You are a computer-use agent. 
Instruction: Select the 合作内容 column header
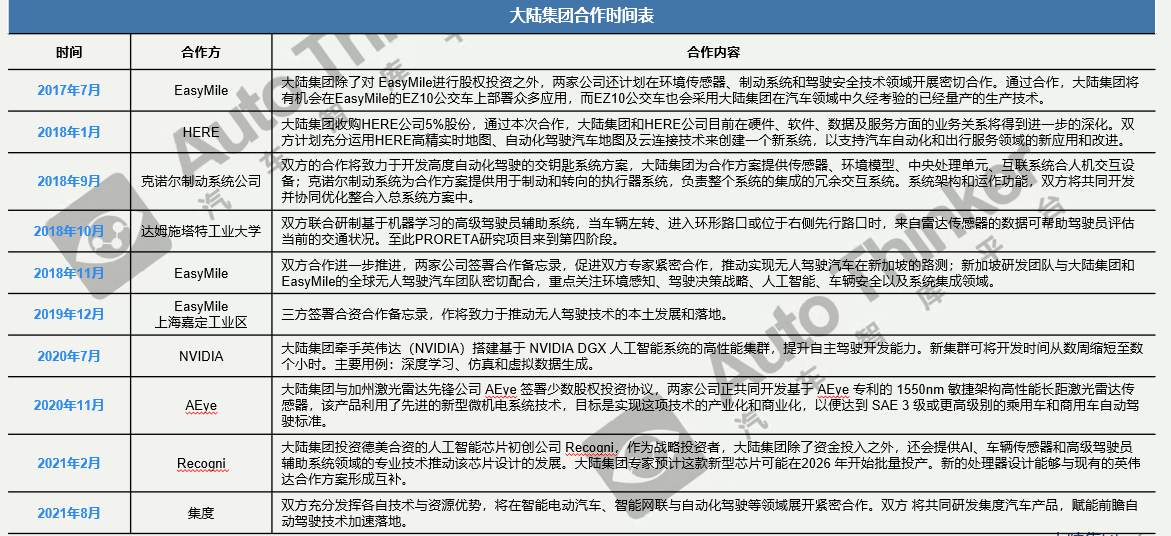[x=713, y=52]
